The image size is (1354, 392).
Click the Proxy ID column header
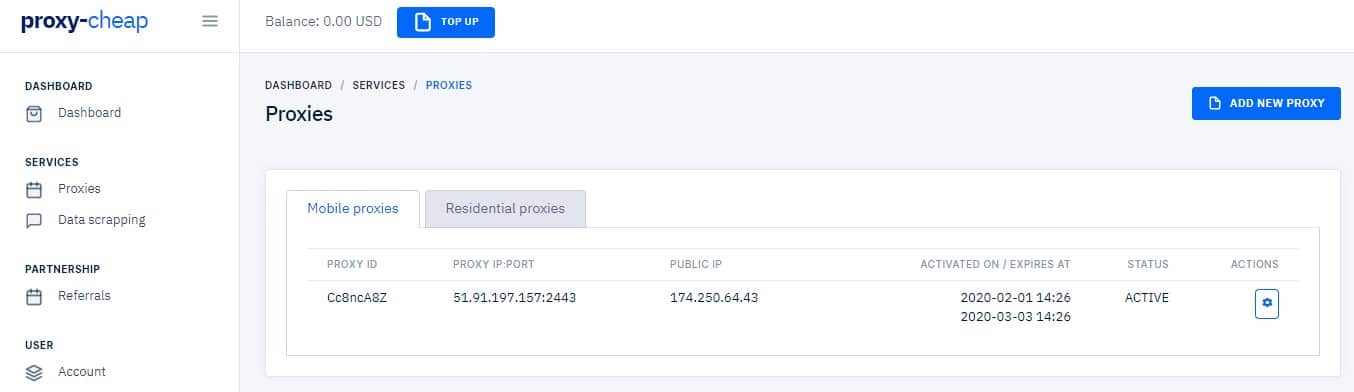point(352,265)
